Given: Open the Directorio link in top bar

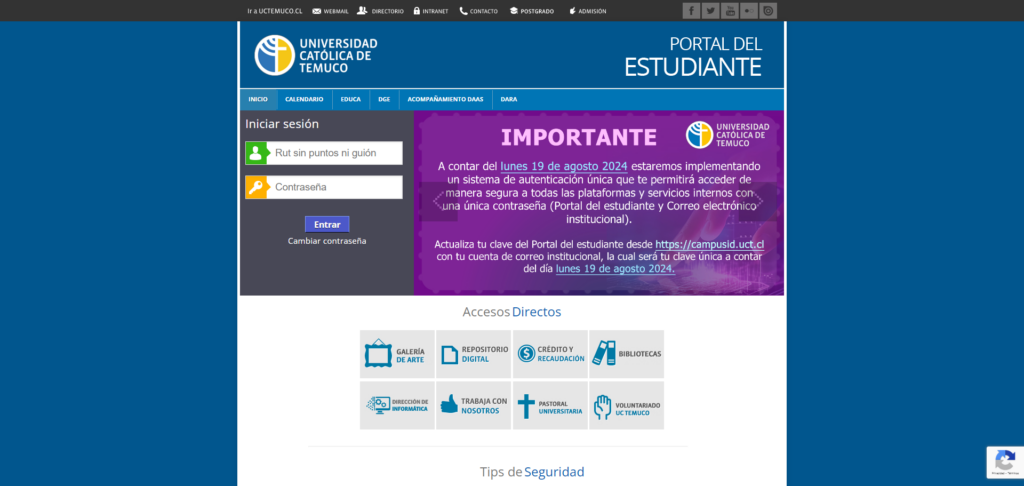Looking at the screenshot, I should click(x=380, y=11).
